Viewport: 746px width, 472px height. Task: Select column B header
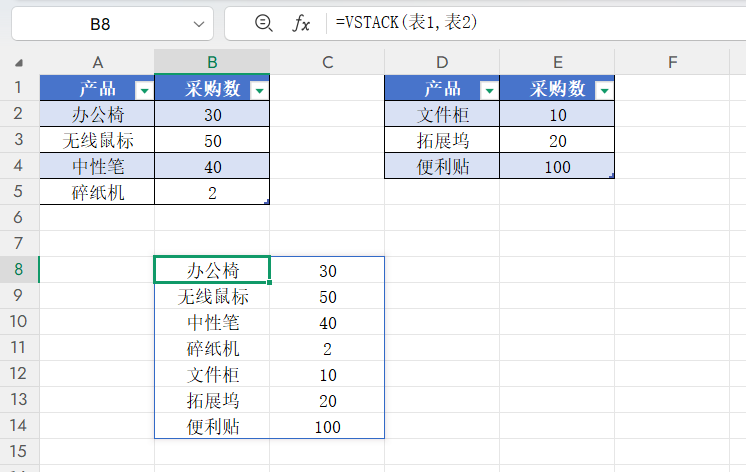212,62
